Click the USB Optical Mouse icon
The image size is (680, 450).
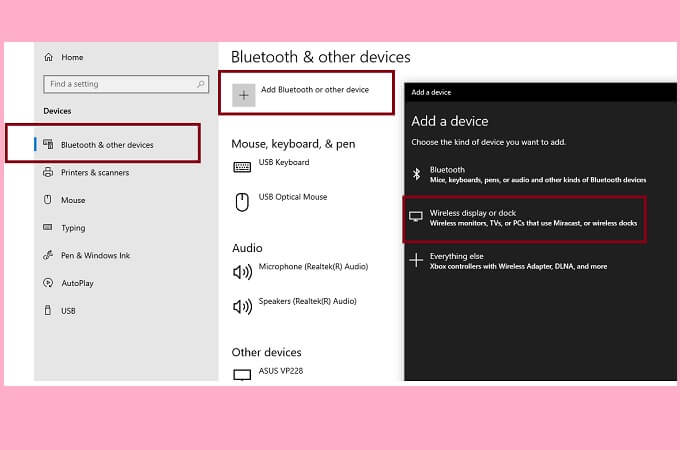[242, 202]
